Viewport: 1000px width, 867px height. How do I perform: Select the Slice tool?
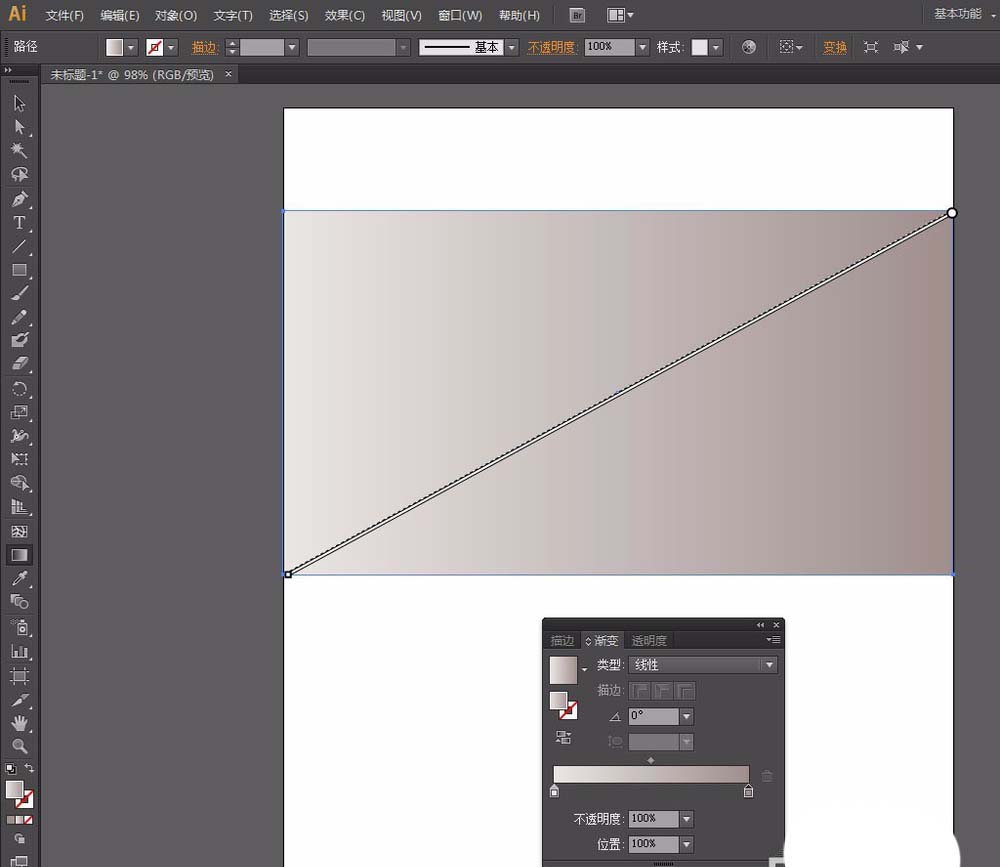(19, 700)
